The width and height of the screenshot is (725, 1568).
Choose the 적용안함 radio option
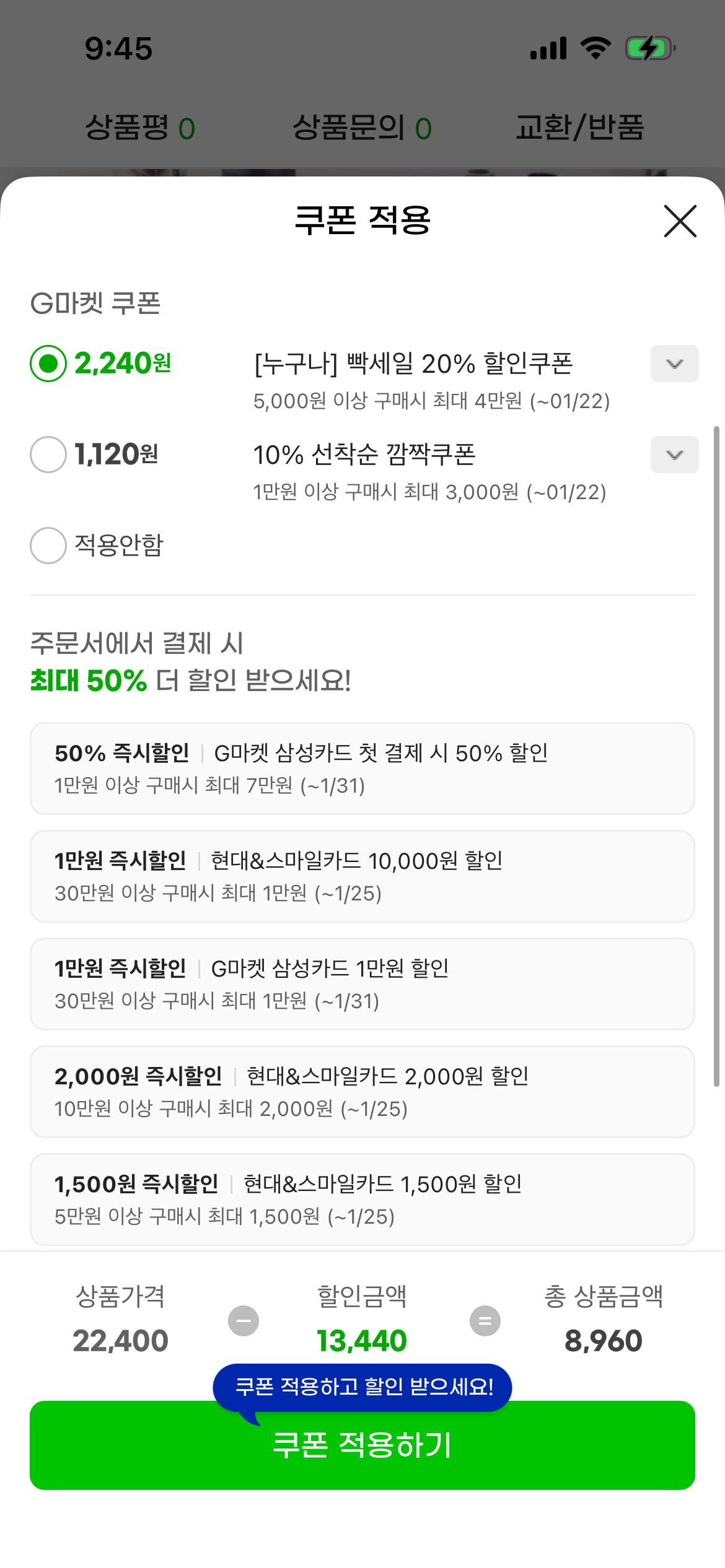pos(48,546)
